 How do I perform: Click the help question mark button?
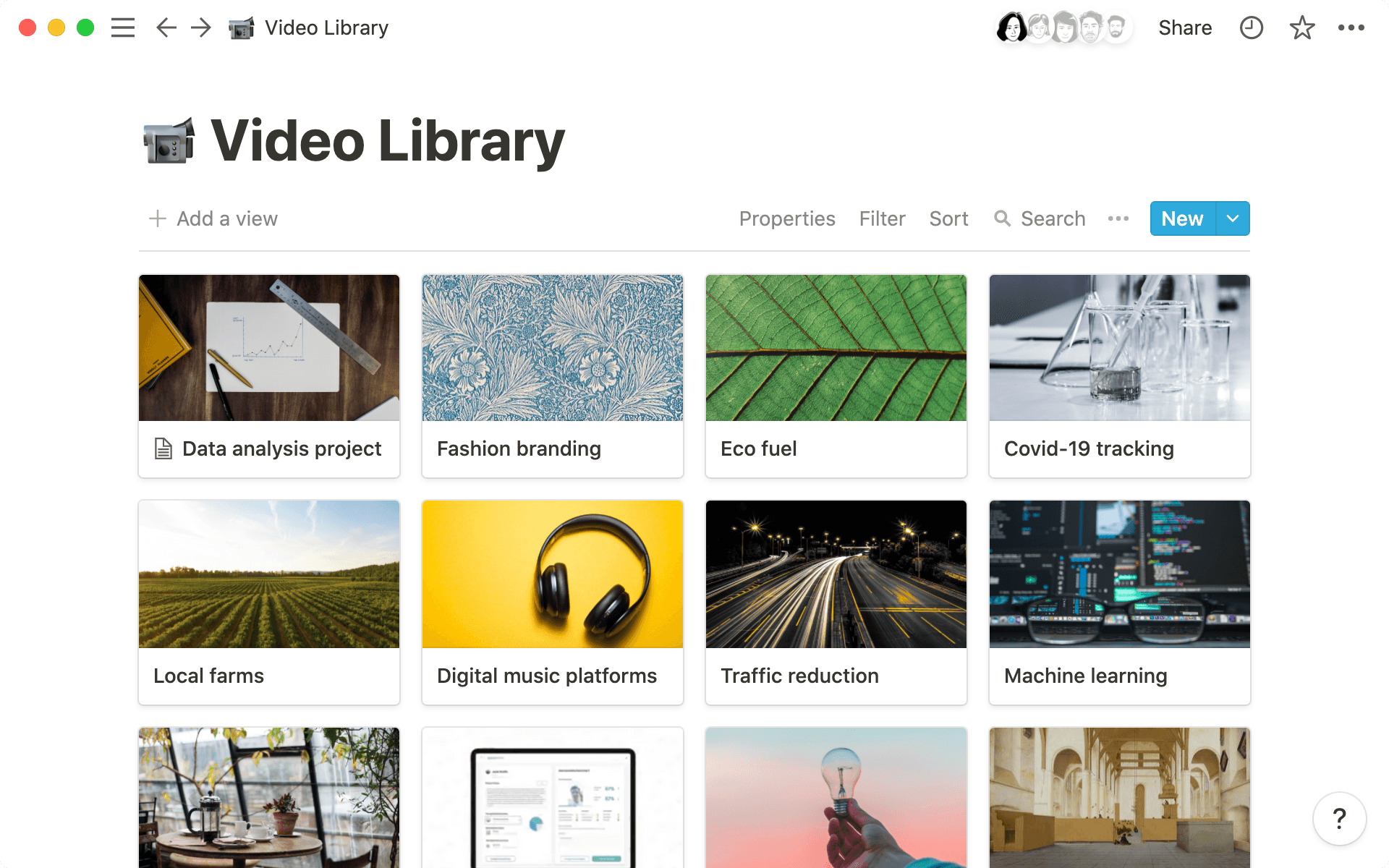pos(1339,819)
